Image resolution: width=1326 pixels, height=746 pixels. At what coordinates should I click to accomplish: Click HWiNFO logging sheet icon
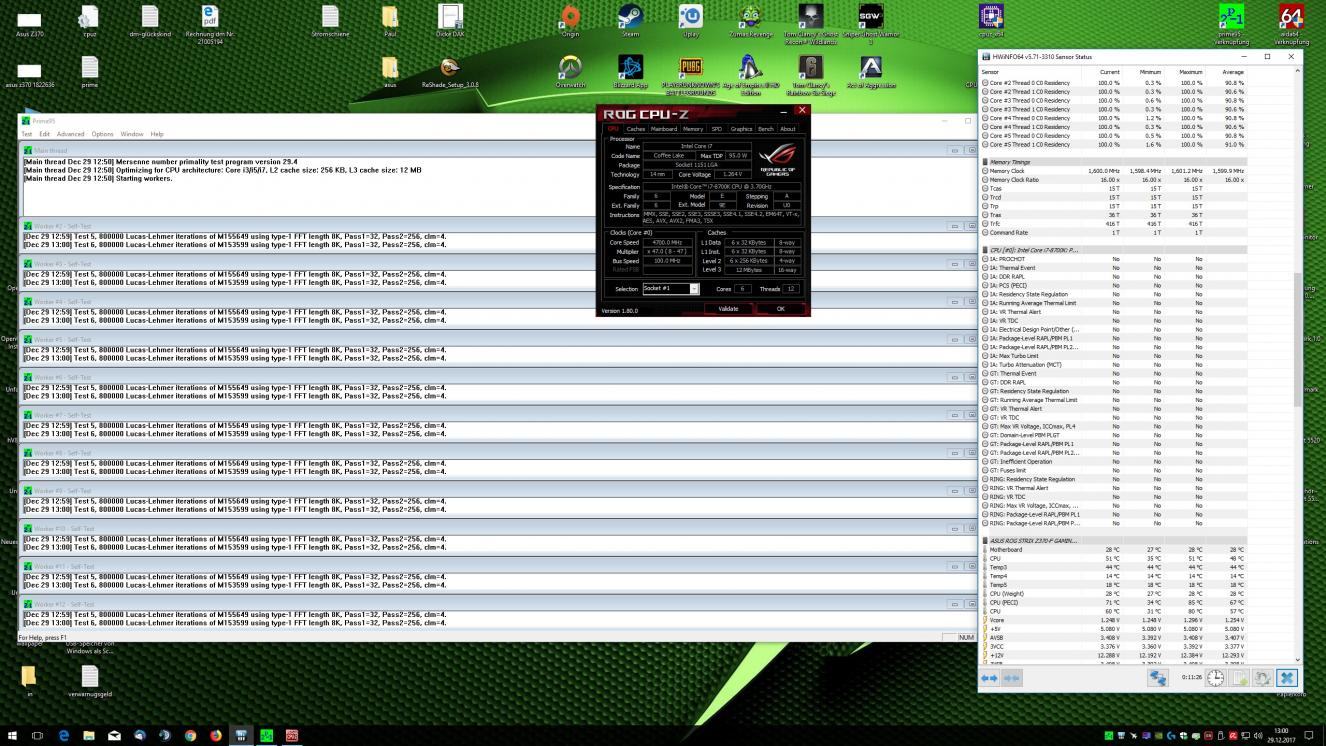[1238, 677]
